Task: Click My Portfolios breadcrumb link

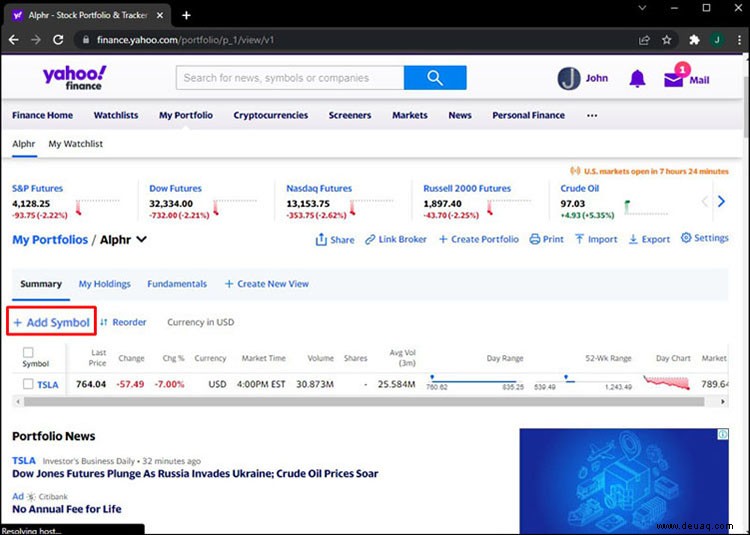Action: click(50, 240)
